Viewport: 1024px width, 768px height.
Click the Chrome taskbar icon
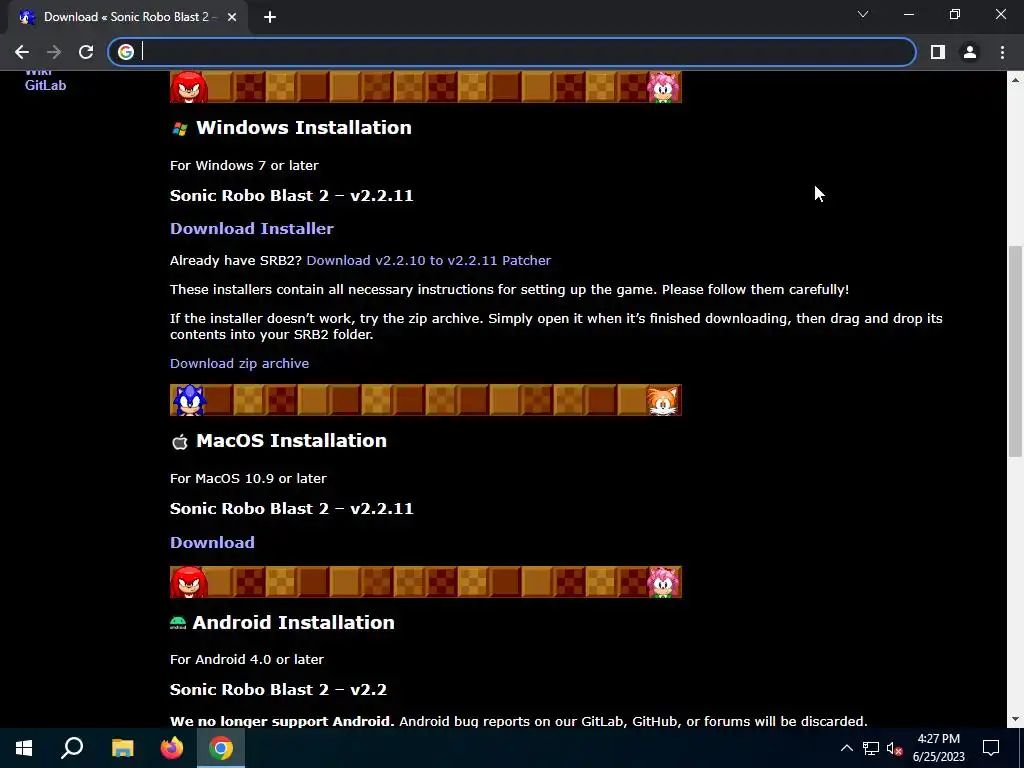tap(221, 748)
